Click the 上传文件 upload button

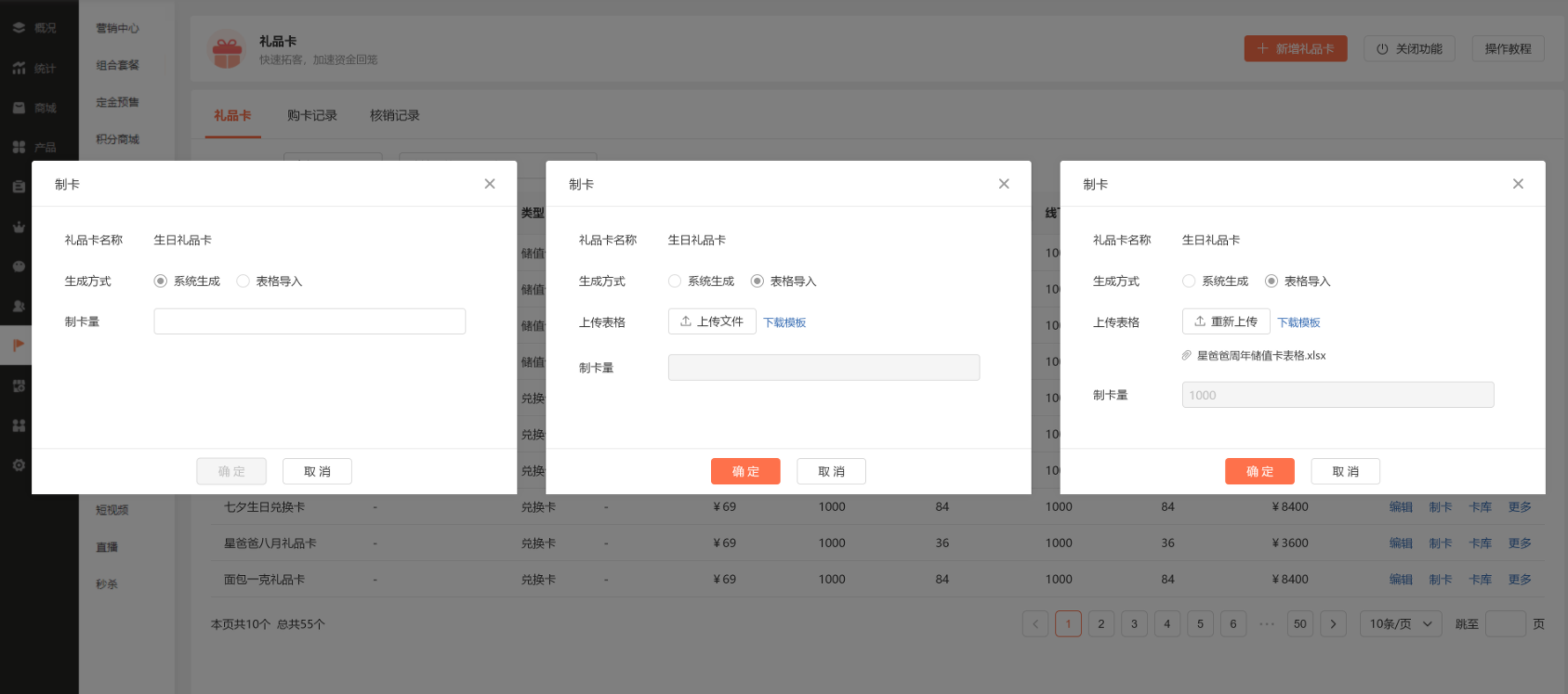pos(712,321)
